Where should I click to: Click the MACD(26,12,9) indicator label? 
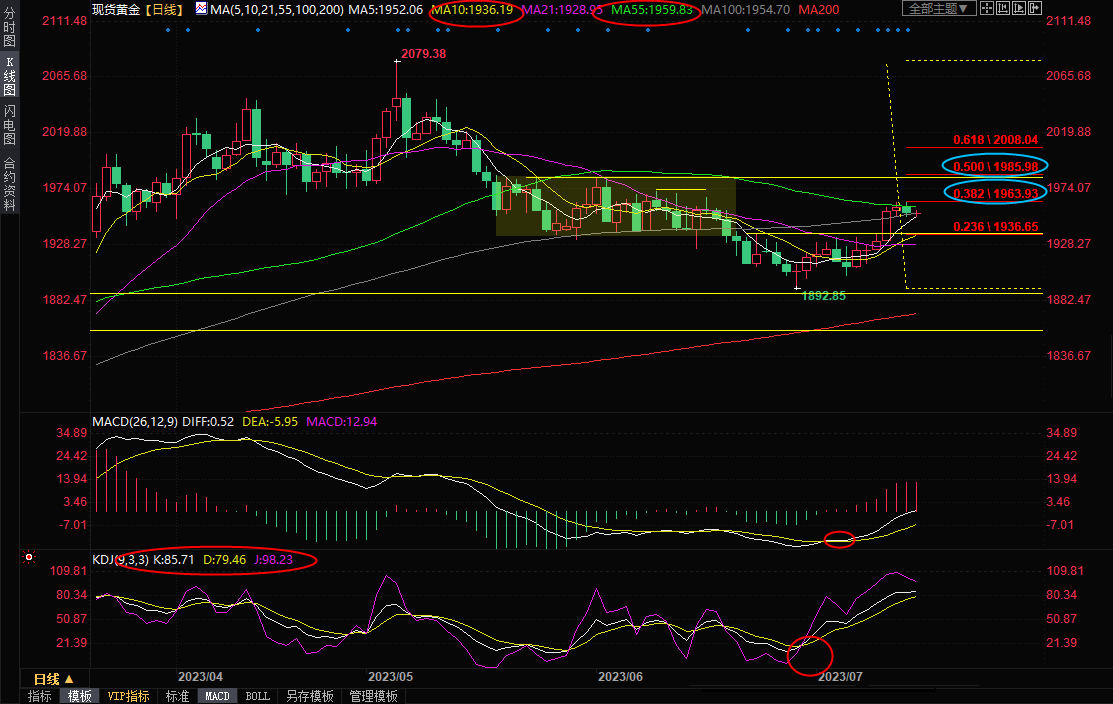coord(135,422)
